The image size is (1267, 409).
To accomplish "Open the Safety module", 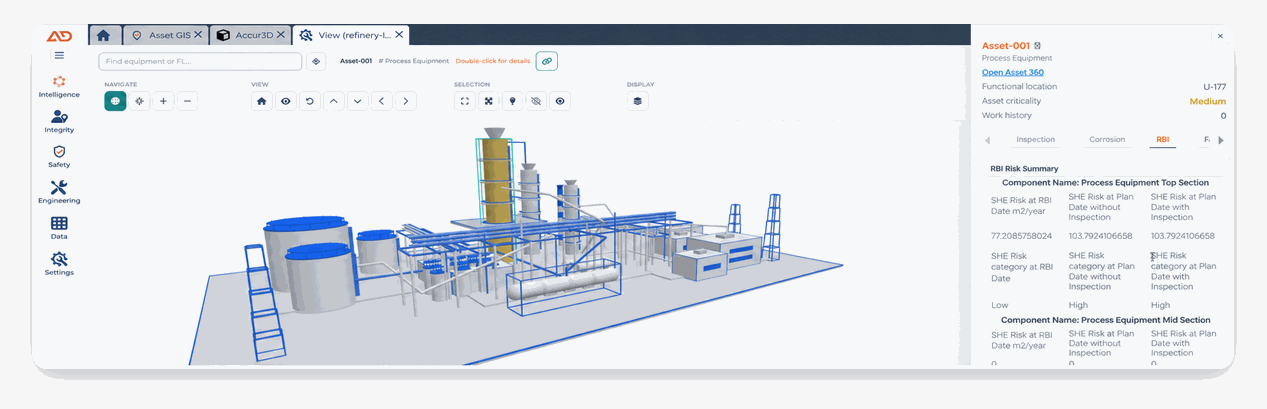I will click(x=59, y=157).
